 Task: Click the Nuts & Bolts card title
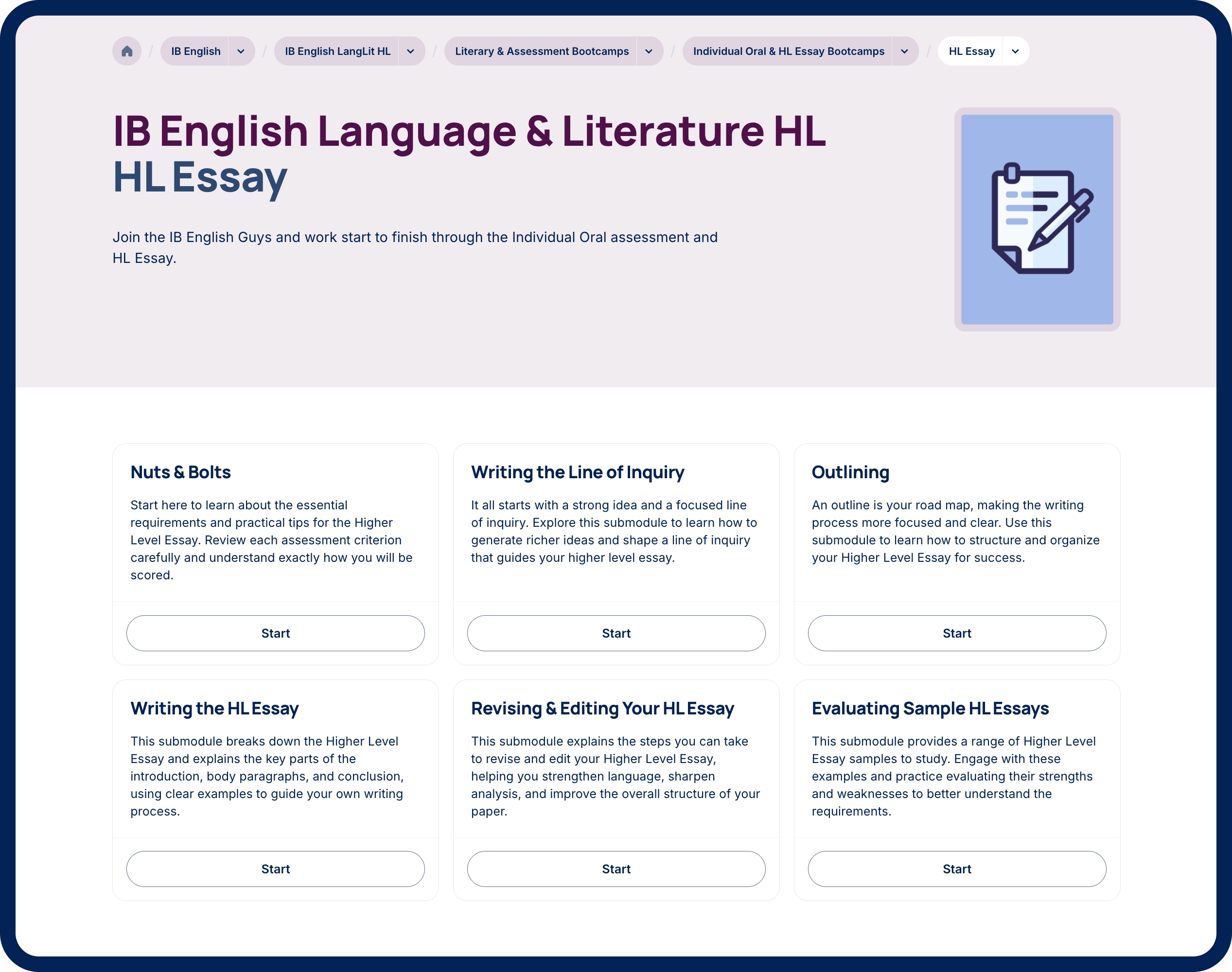tap(180, 472)
